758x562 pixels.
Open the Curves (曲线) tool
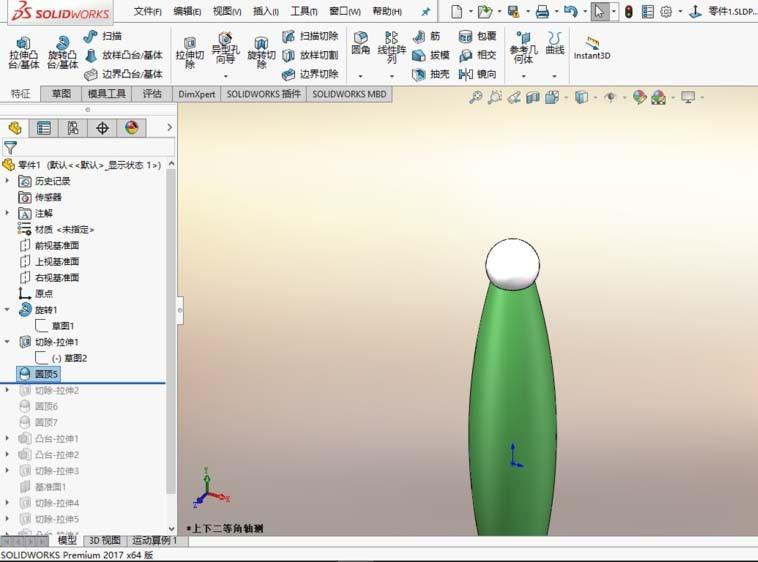(554, 43)
